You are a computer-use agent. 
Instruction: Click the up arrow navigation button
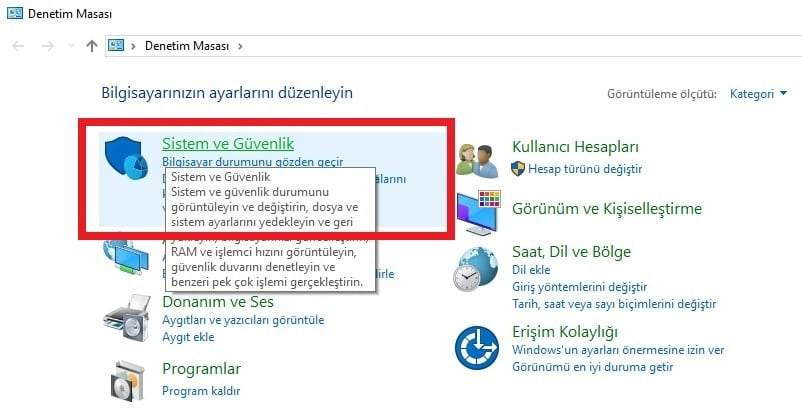92,46
